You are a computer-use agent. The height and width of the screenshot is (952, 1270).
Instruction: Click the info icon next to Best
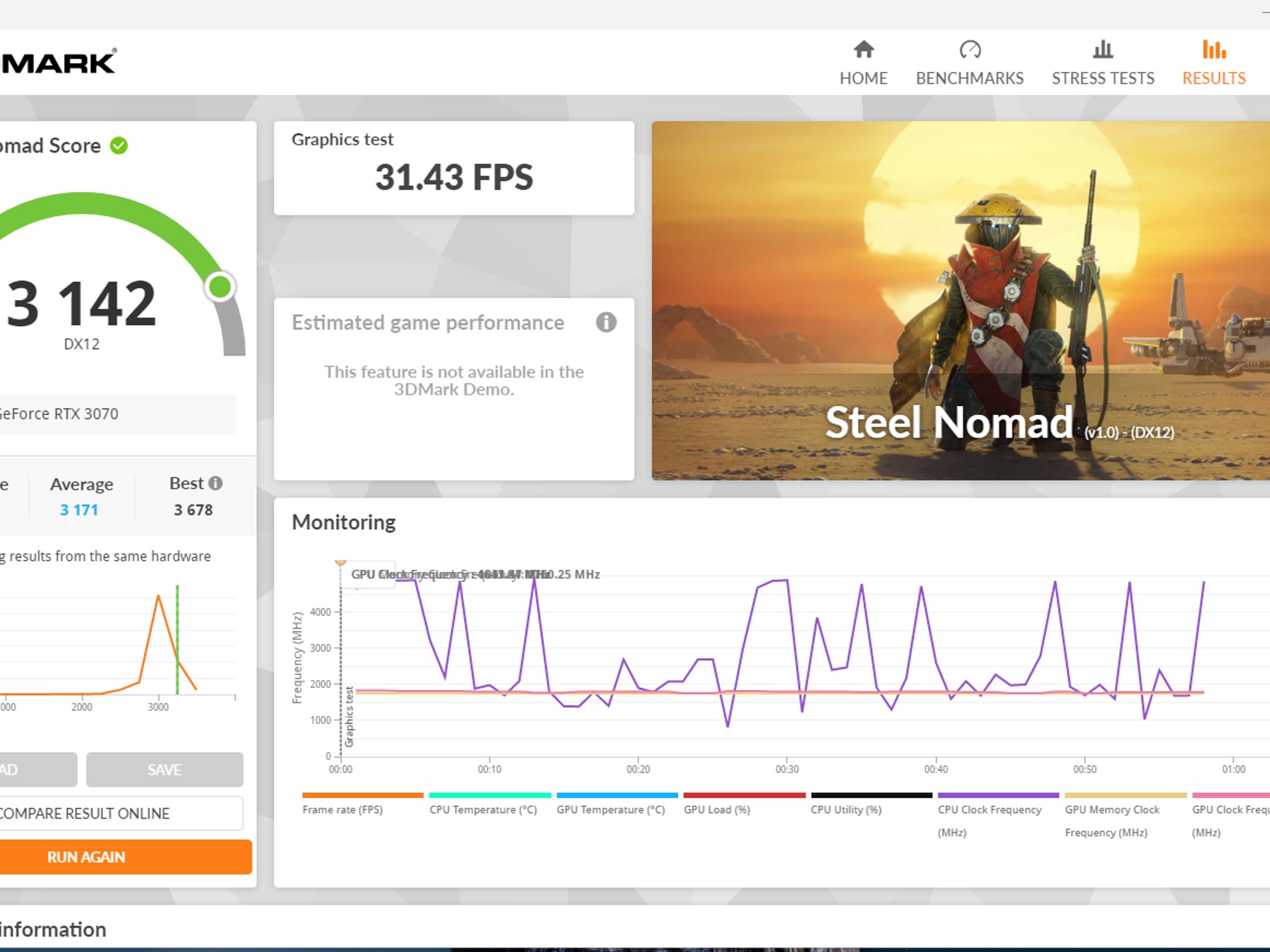215,483
